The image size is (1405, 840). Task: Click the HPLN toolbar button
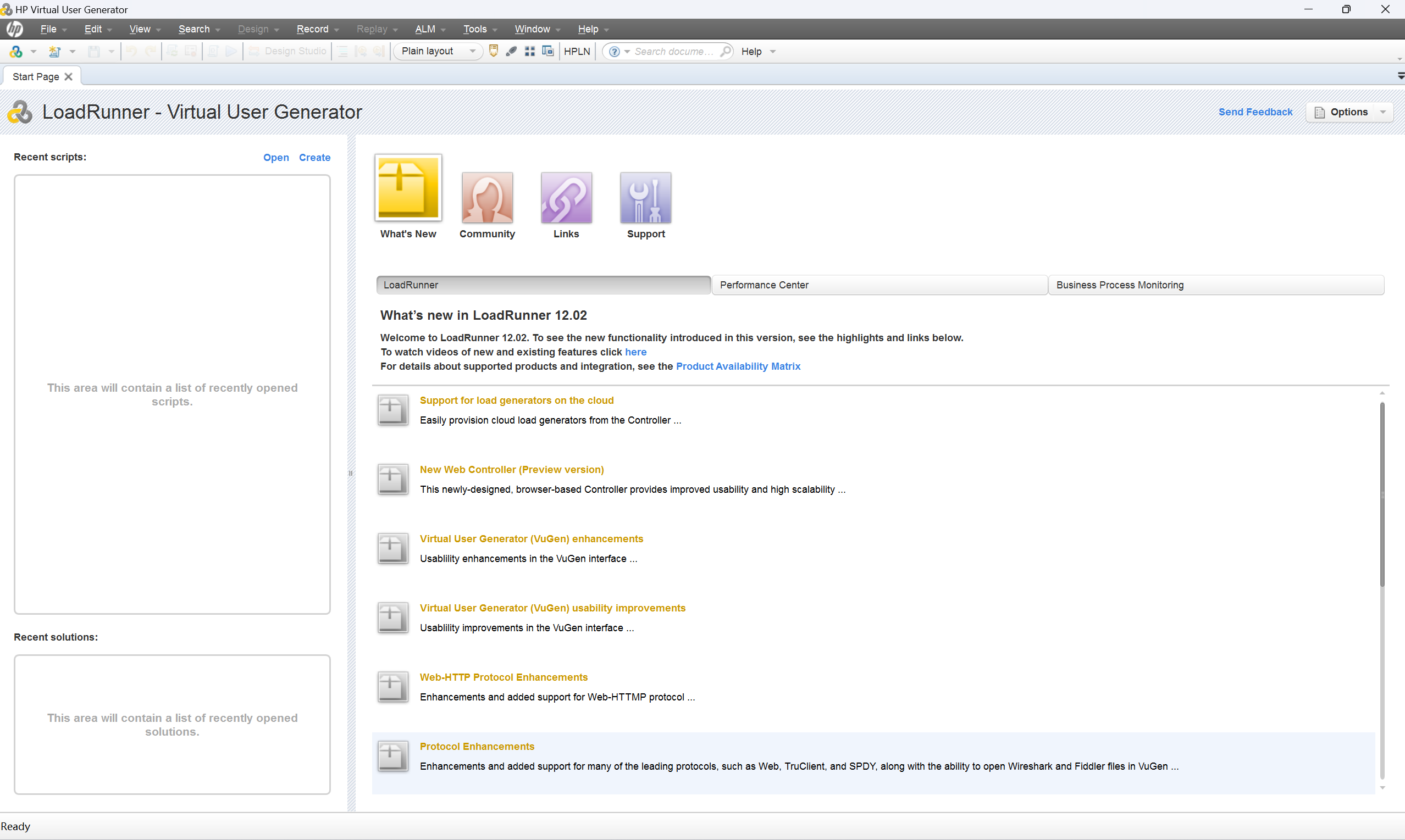pyautogui.click(x=577, y=52)
